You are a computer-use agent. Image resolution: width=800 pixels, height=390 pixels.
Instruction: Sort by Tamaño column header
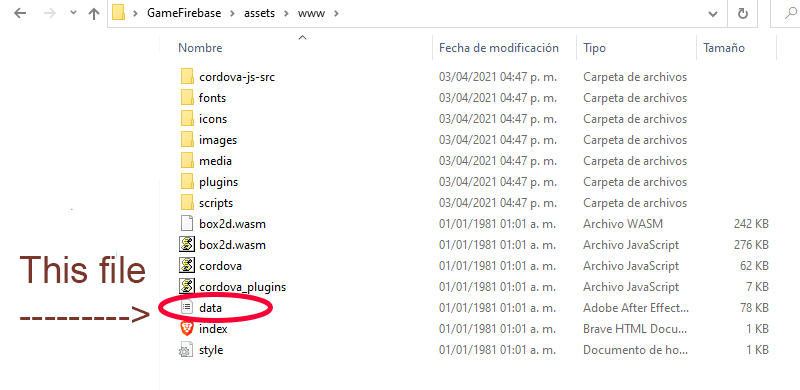pyautogui.click(x=724, y=48)
